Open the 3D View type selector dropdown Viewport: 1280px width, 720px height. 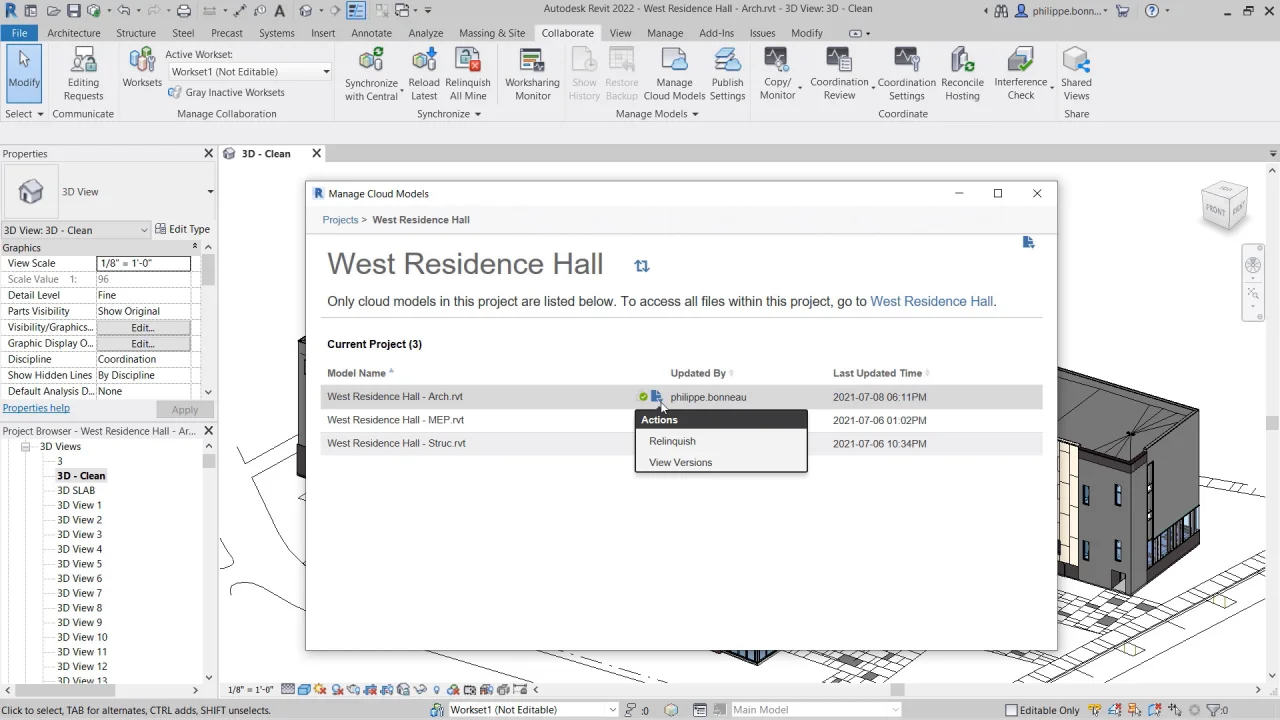click(x=209, y=192)
